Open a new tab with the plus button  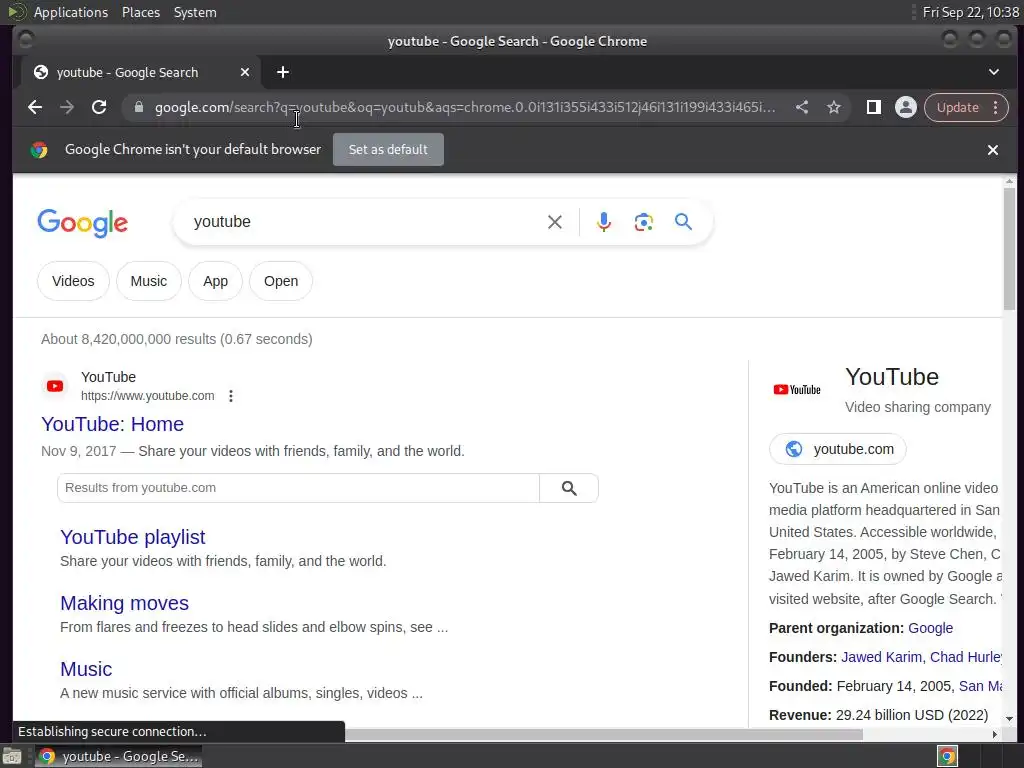(x=283, y=72)
